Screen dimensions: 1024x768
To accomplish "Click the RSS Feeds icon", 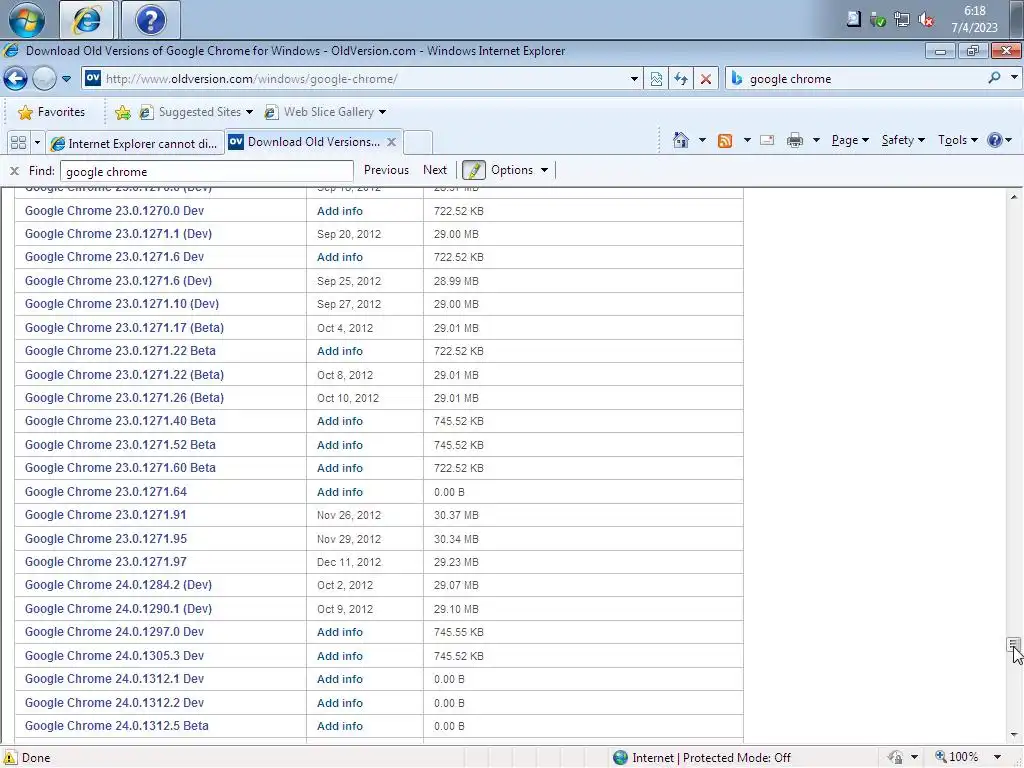I will [725, 140].
